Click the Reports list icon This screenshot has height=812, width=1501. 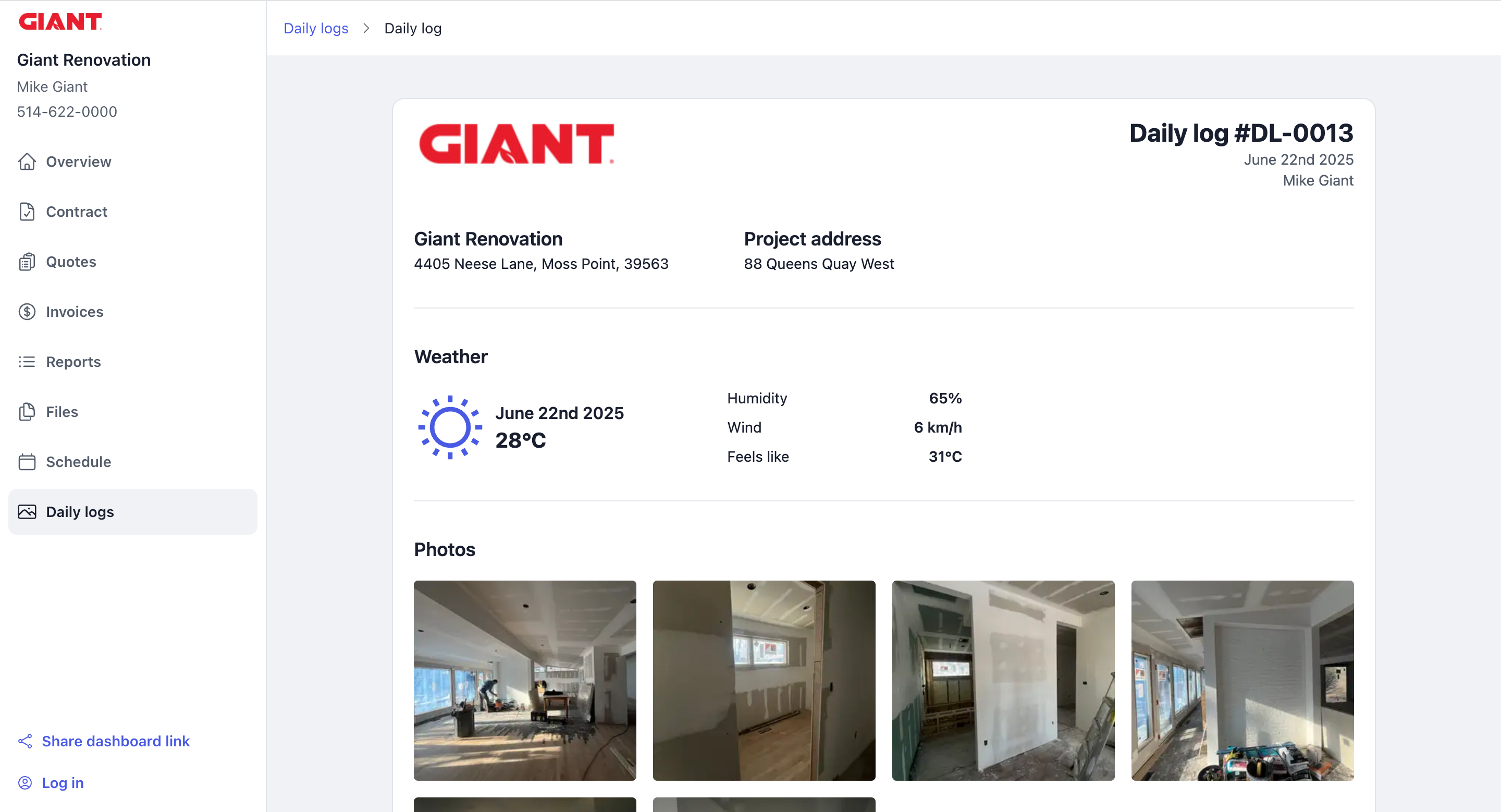tap(27, 362)
